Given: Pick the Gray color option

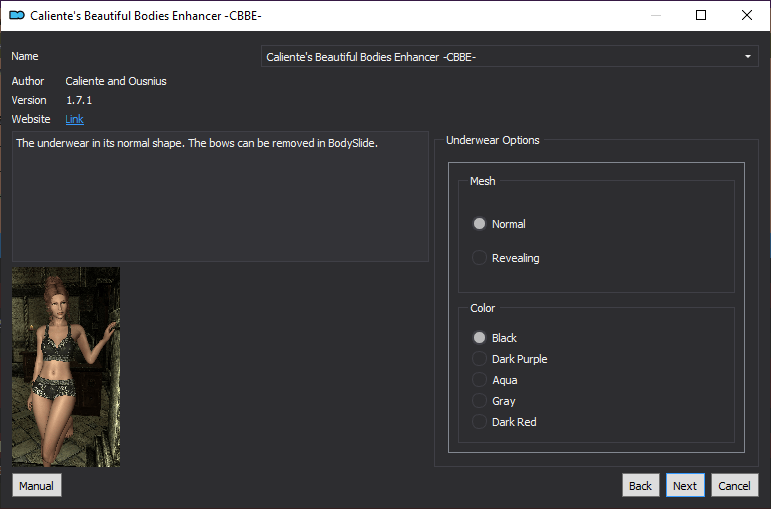Looking at the screenshot, I should [479, 401].
